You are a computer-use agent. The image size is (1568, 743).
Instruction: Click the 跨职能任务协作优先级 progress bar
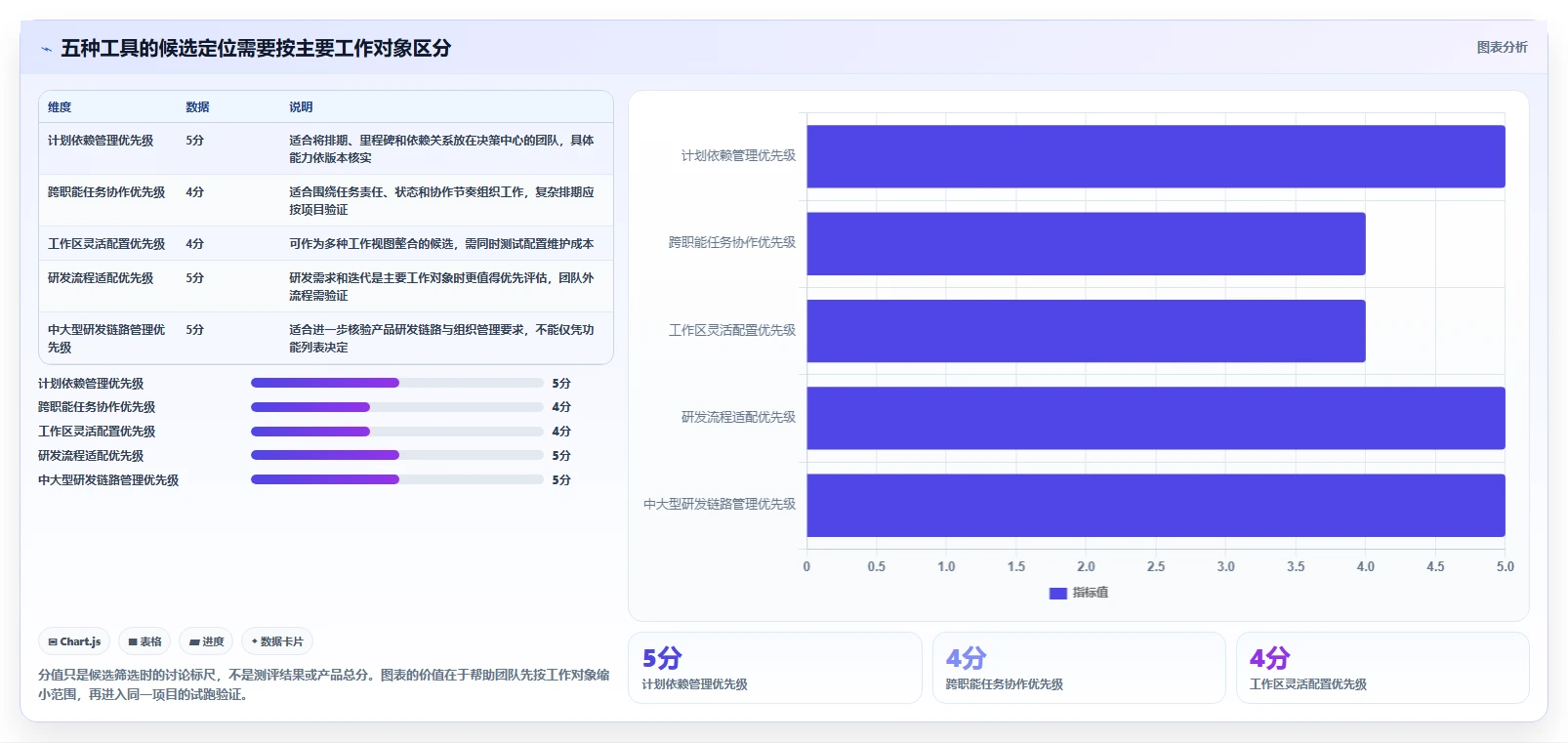point(396,407)
